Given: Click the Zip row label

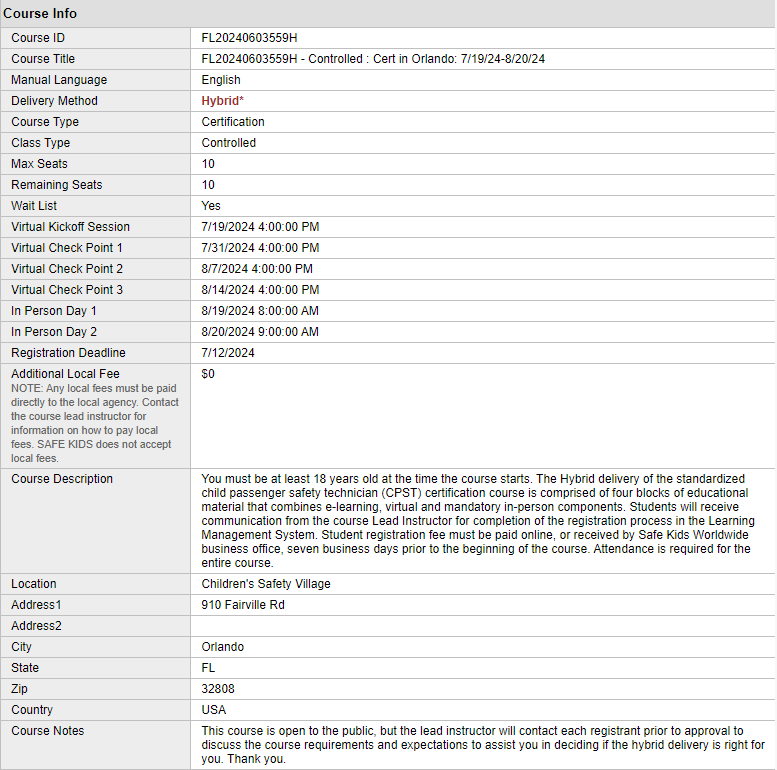Looking at the screenshot, I should point(19,689).
